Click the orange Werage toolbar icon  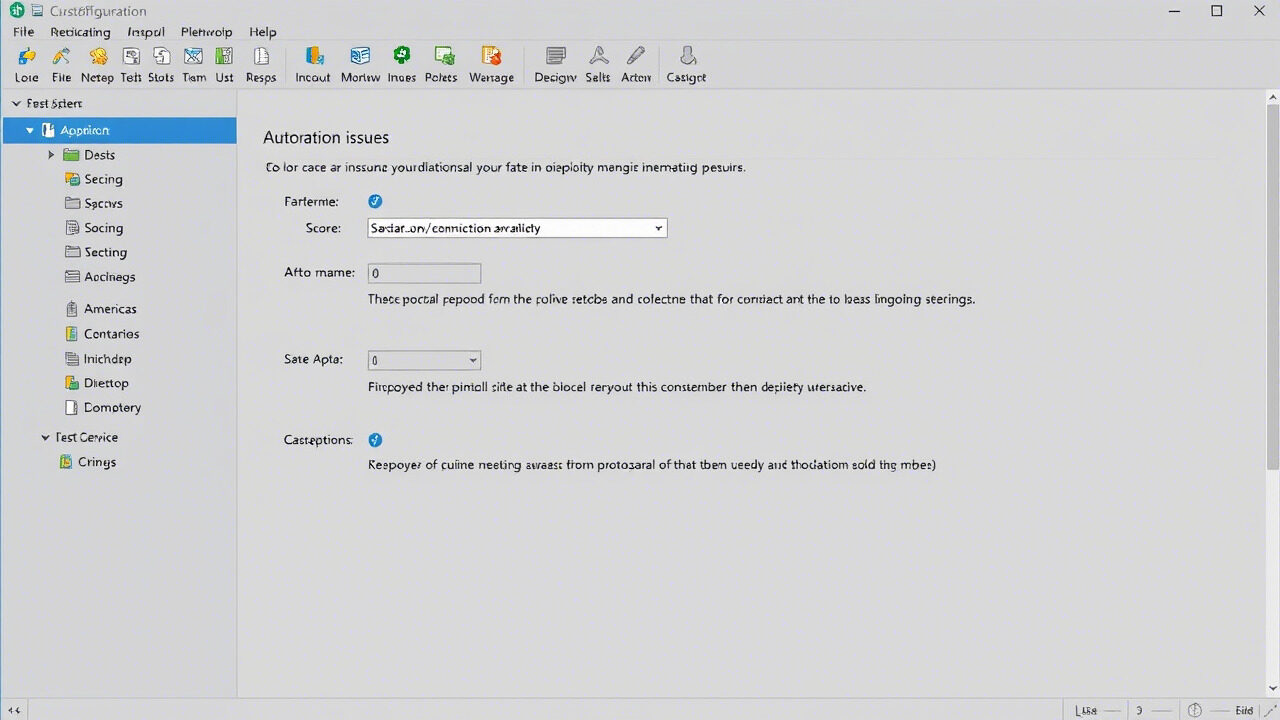tap(491, 57)
